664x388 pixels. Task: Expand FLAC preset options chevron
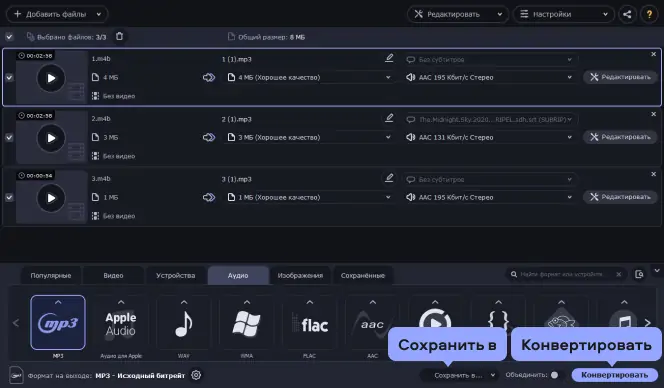(310, 302)
